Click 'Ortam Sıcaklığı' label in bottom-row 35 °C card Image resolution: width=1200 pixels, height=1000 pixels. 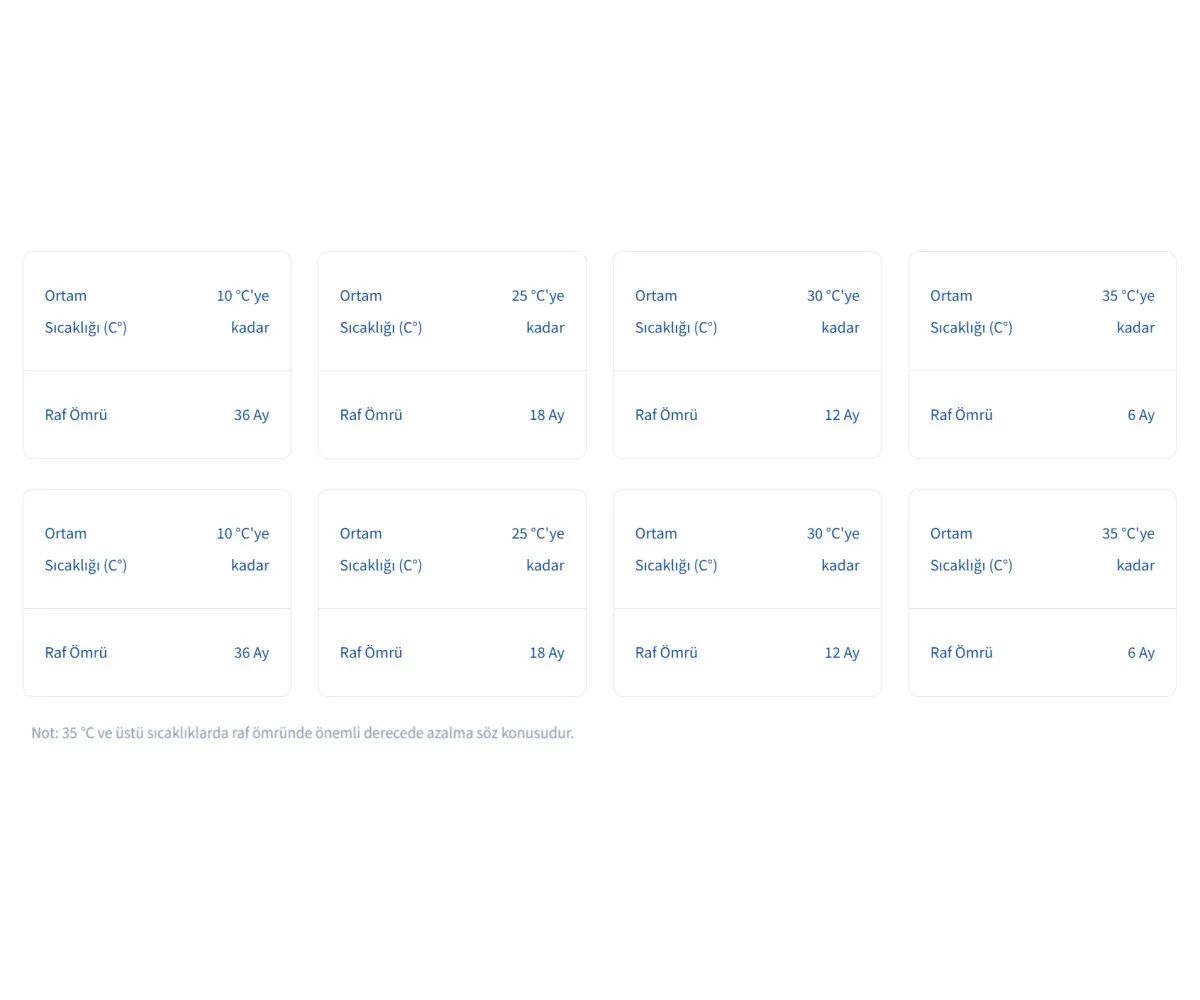click(971, 549)
